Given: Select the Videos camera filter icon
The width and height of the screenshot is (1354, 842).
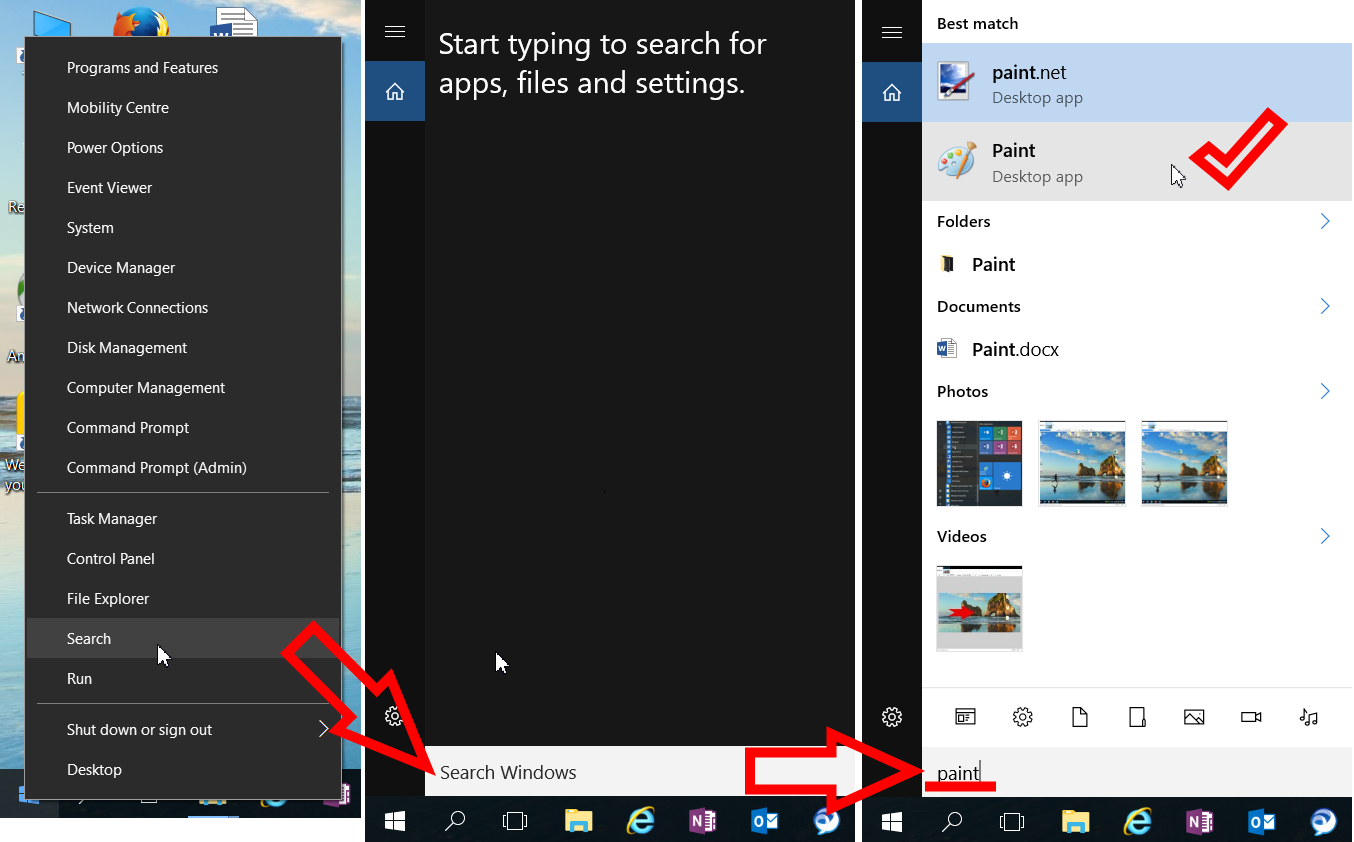Looking at the screenshot, I should coord(1251,717).
